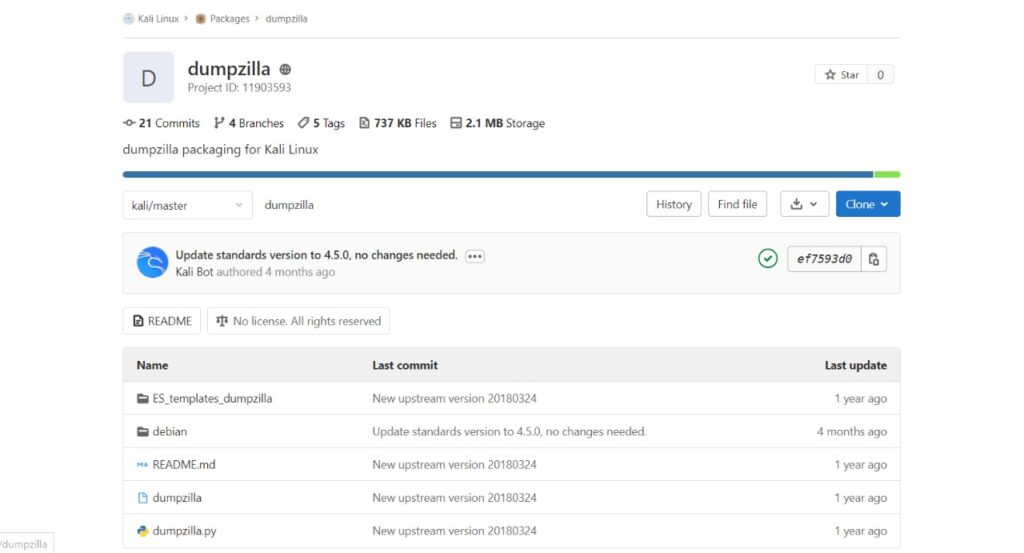Expand commit message with ellipsis button
The height and width of the screenshot is (553, 1024).
coord(475,256)
